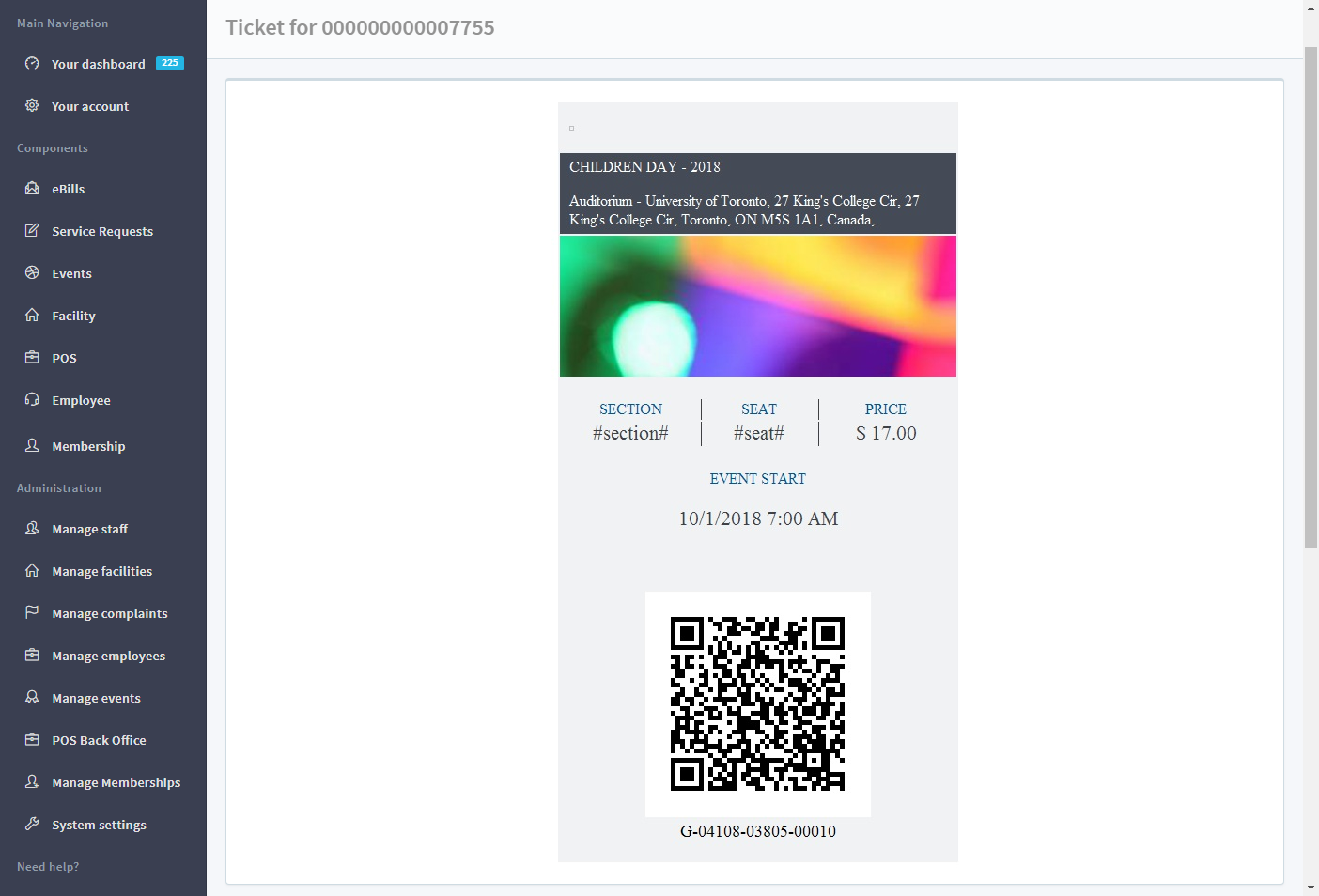The height and width of the screenshot is (896, 1319).
Task: Click the Service Requests pencil icon
Action: (x=32, y=230)
